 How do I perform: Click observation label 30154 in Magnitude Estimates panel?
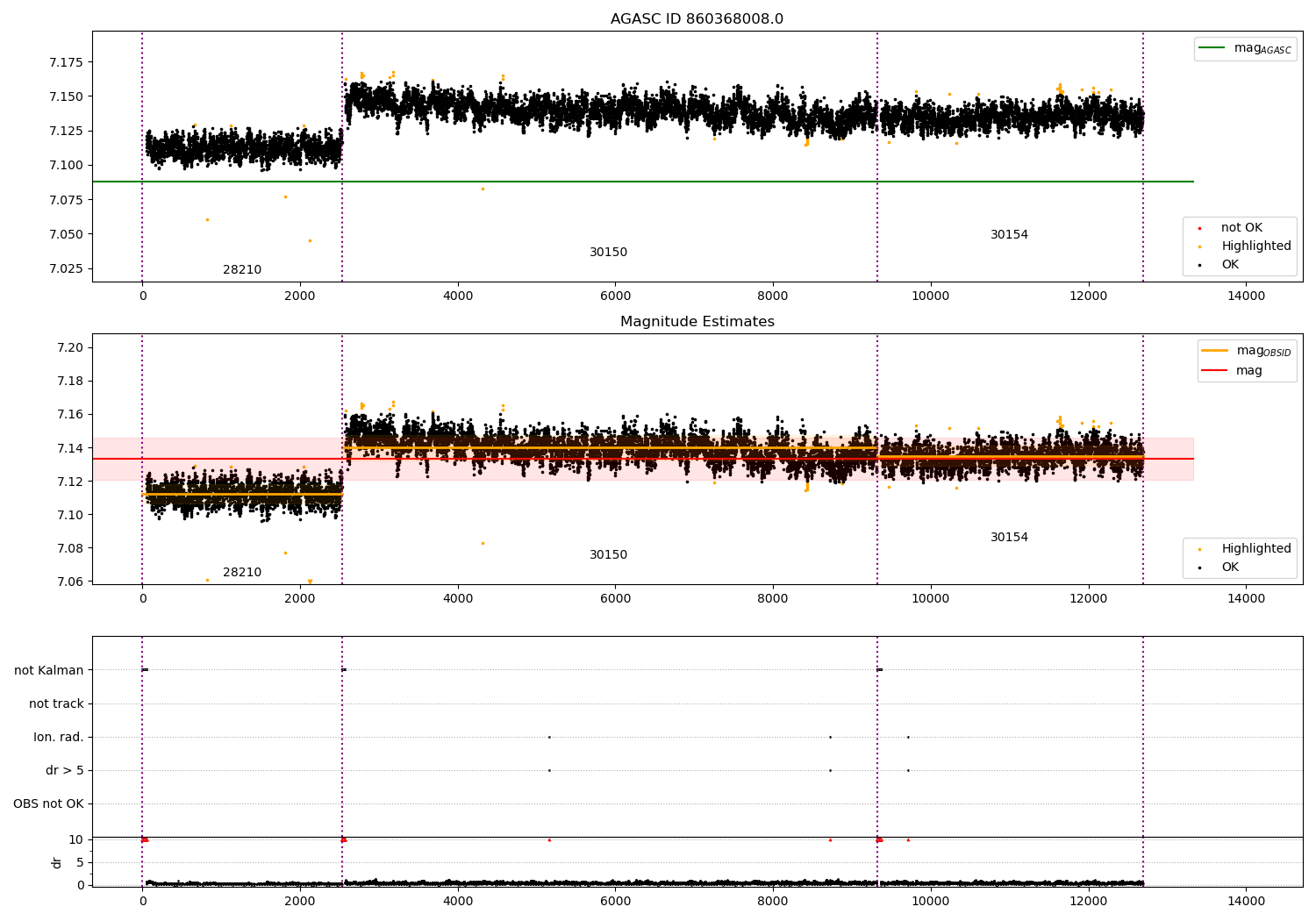point(1009,538)
